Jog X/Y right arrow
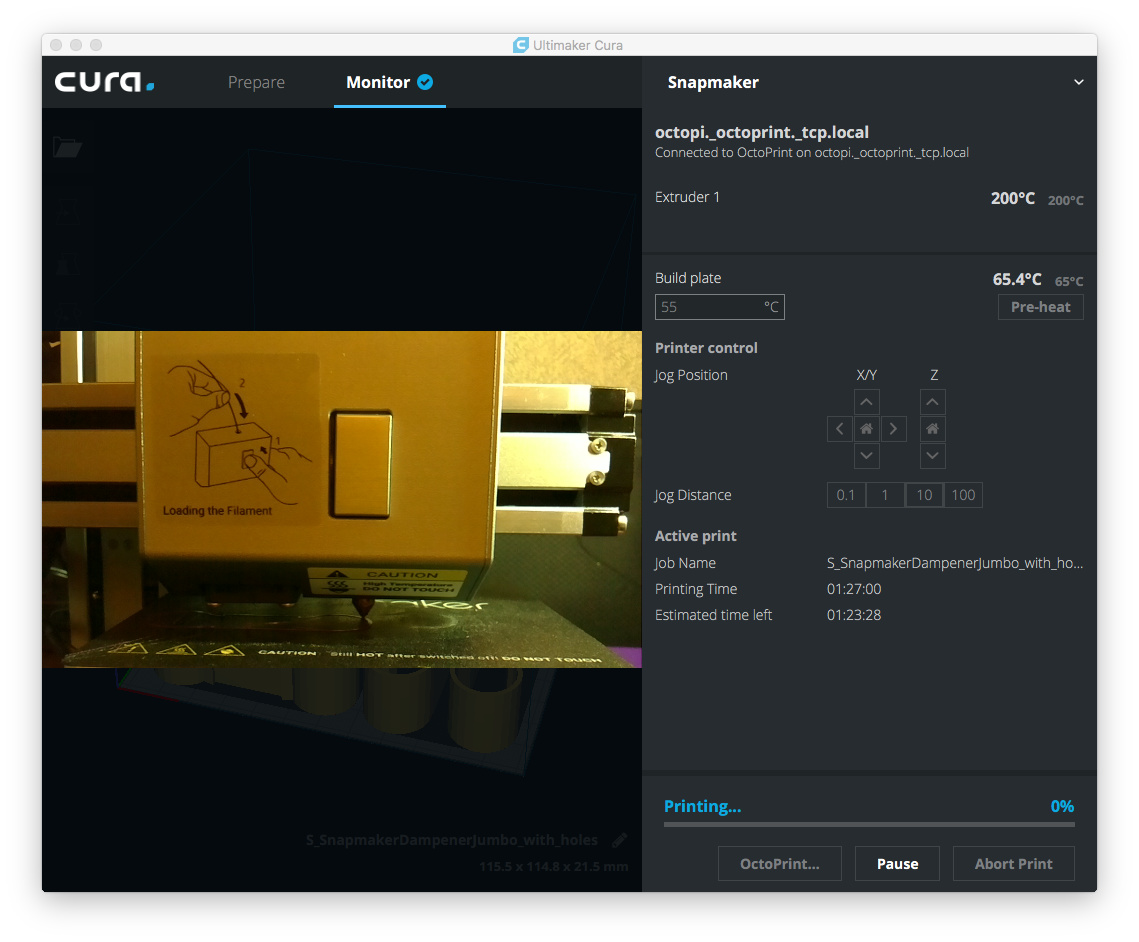This screenshot has width=1139, height=942. coord(893,429)
